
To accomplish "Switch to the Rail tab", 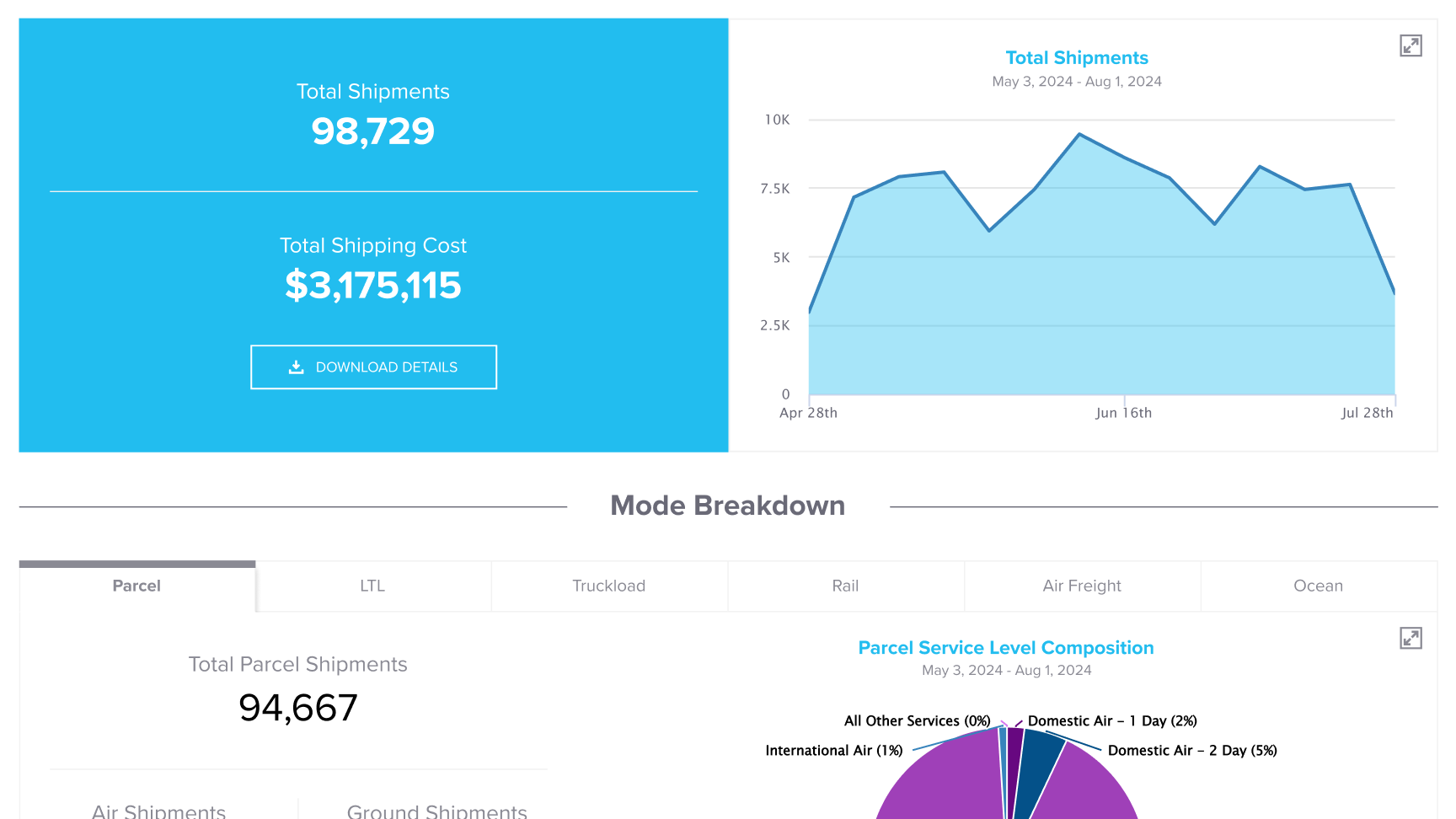I will coord(845,586).
